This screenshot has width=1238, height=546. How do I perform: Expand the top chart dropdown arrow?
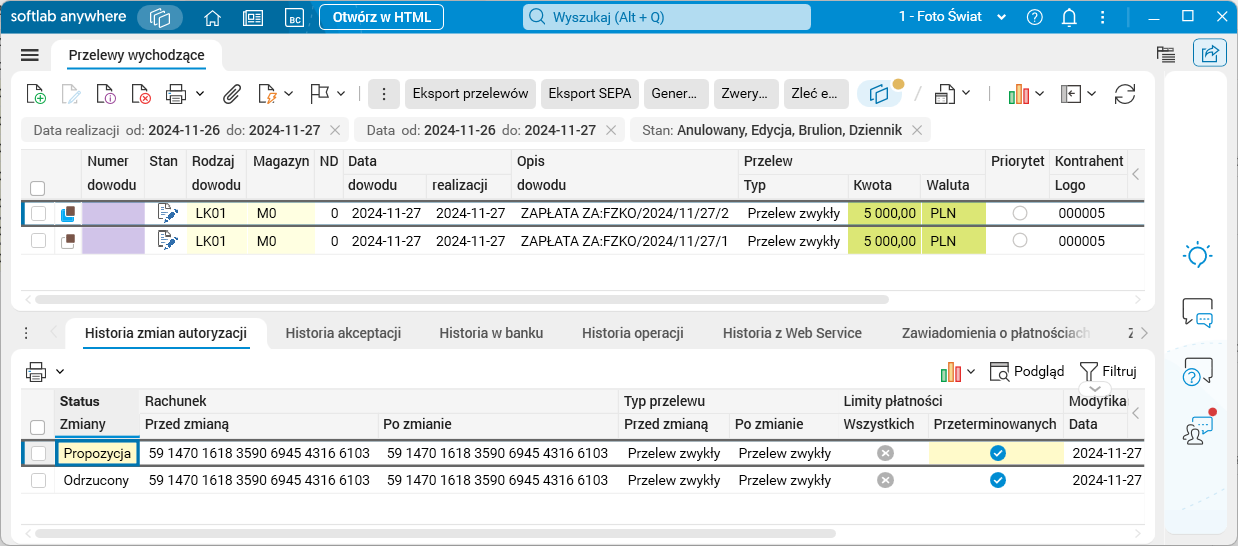tap(1040, 94)
